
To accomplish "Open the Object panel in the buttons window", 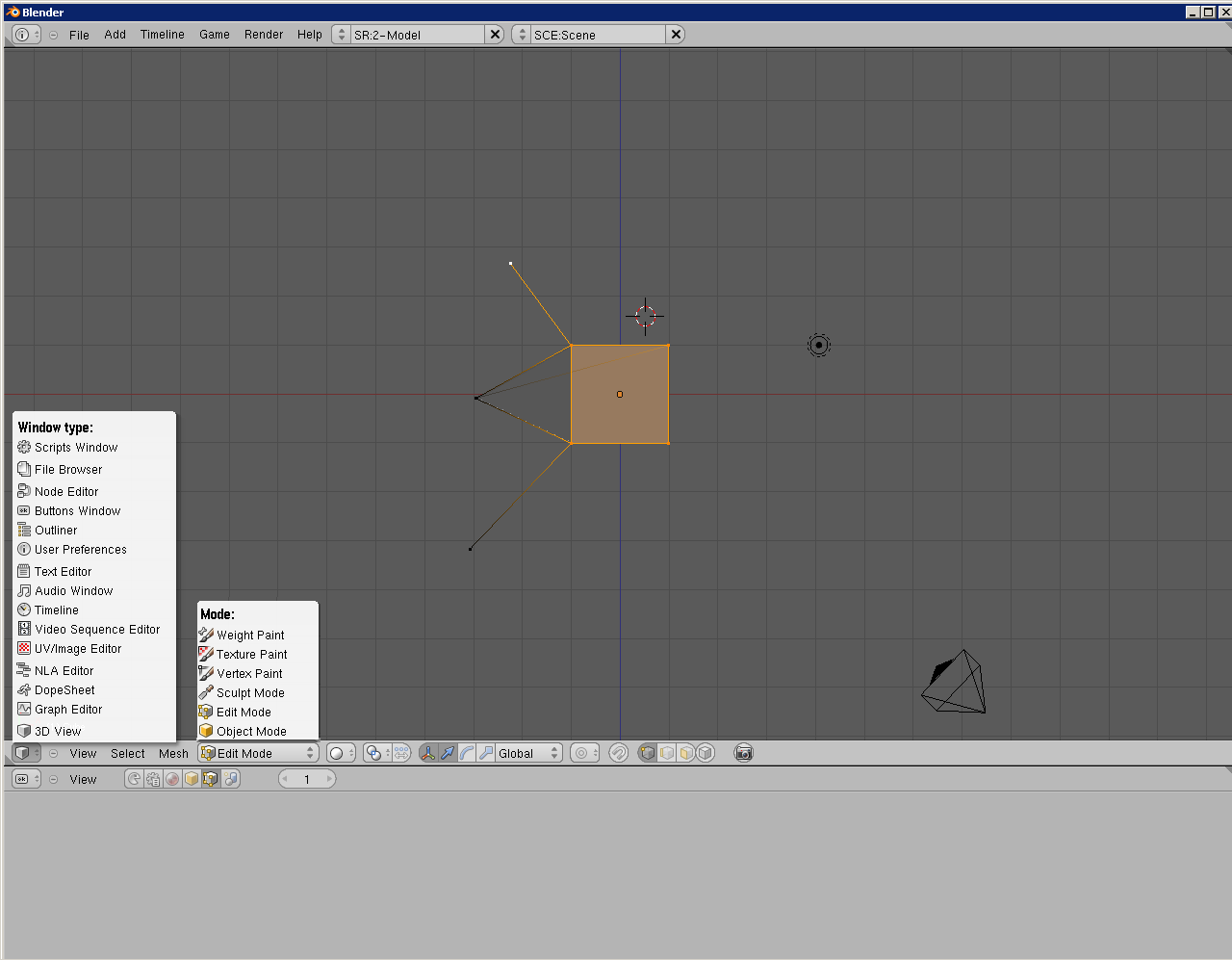I will [192, 779].
